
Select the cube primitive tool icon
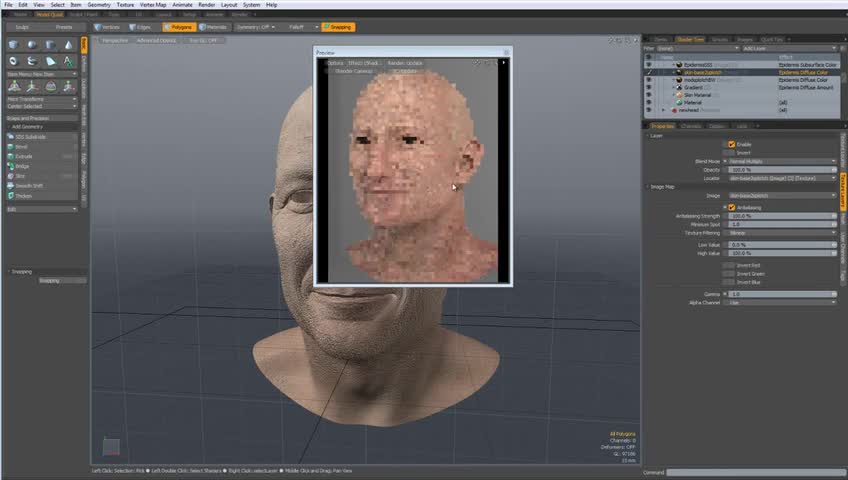(x=13, y=45)
